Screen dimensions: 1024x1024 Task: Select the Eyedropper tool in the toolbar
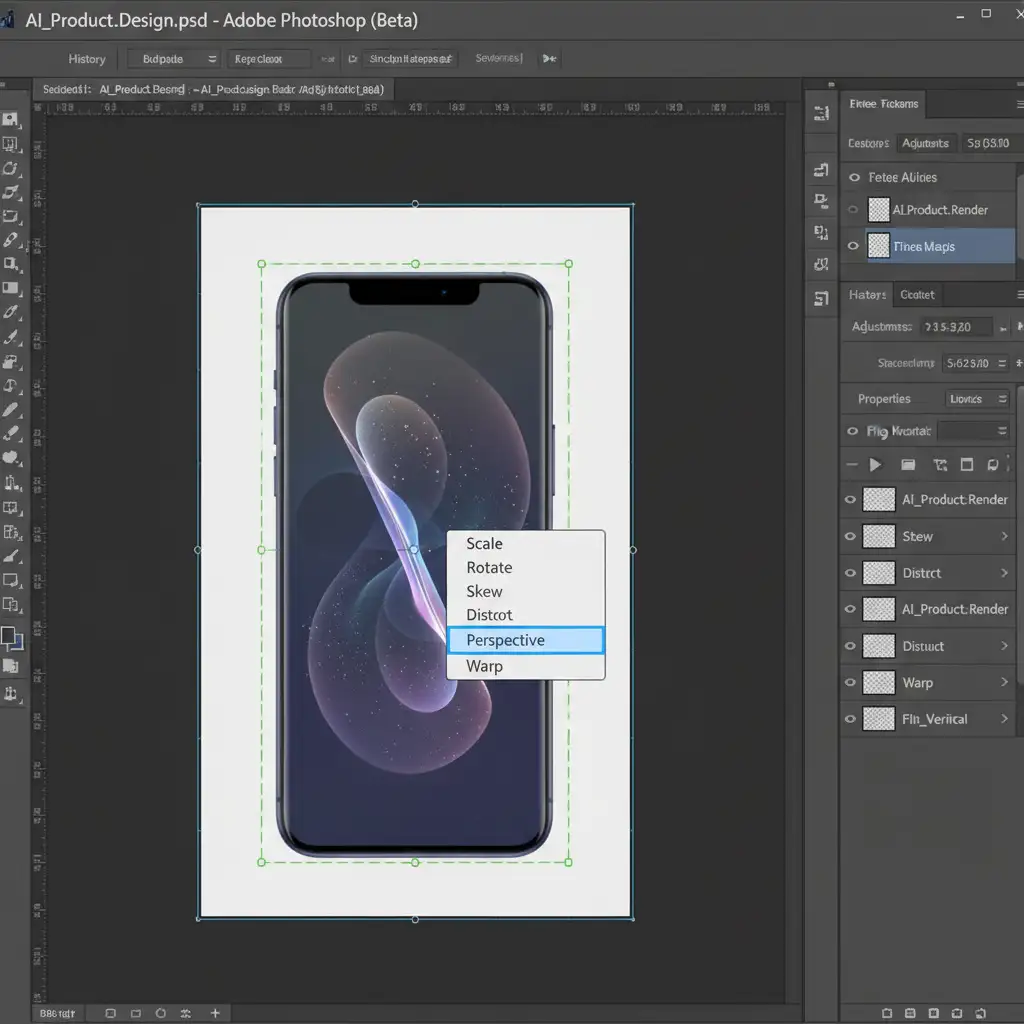[x=11, y=240]
